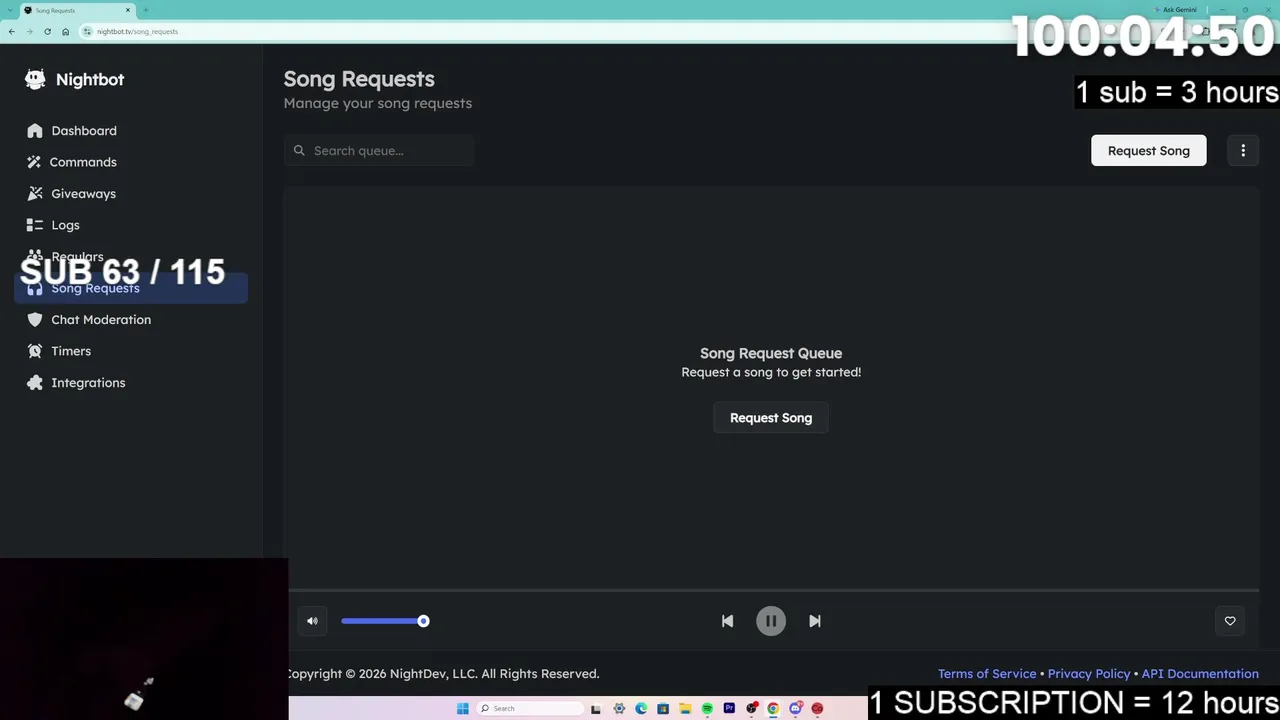Open the three-dot options menu

click(x=1243, y=151)
